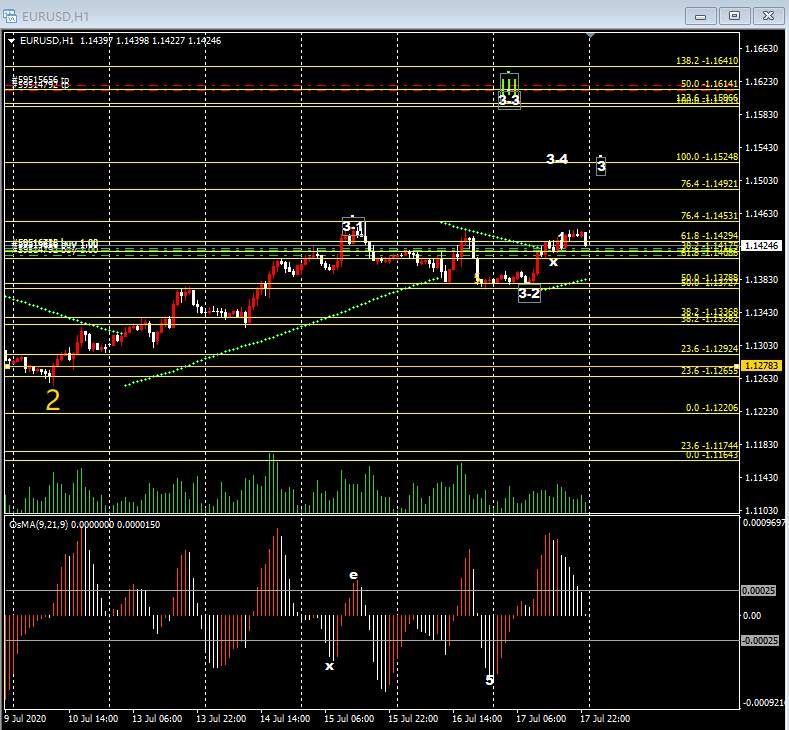Click the 0.0 -1.11643 Fibonacci level label

712,455
